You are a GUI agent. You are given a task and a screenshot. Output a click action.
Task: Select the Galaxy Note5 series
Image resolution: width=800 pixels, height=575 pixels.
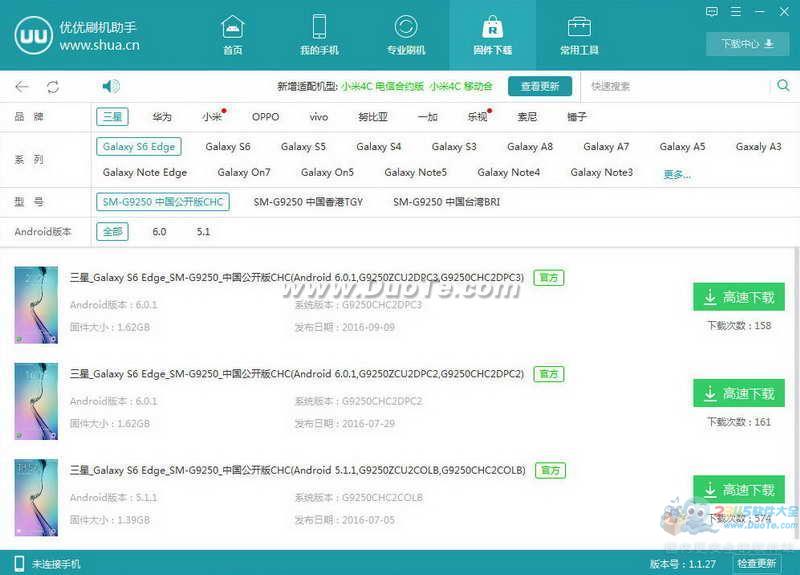click(417, 172)
